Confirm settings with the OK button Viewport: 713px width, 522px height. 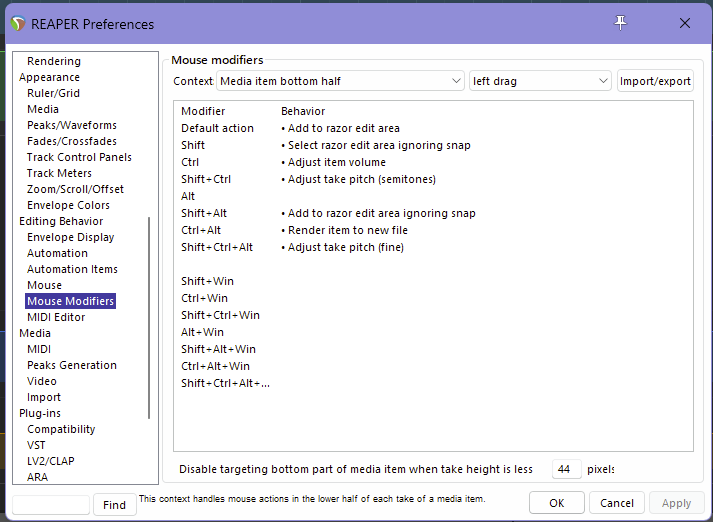click(557, 503)
